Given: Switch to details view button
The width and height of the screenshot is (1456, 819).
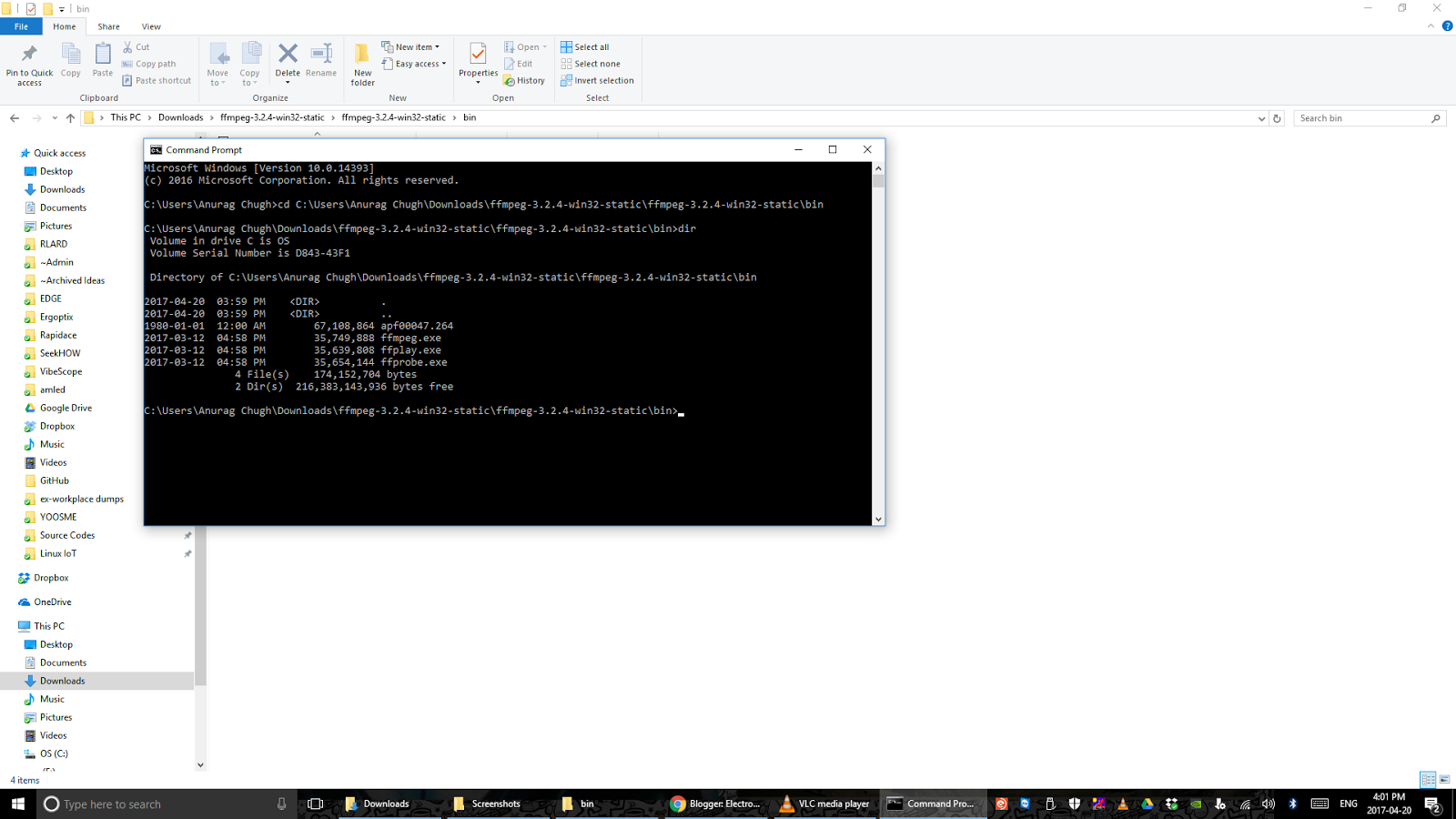Looking at the screenshot, I should tap(1428, 780).
